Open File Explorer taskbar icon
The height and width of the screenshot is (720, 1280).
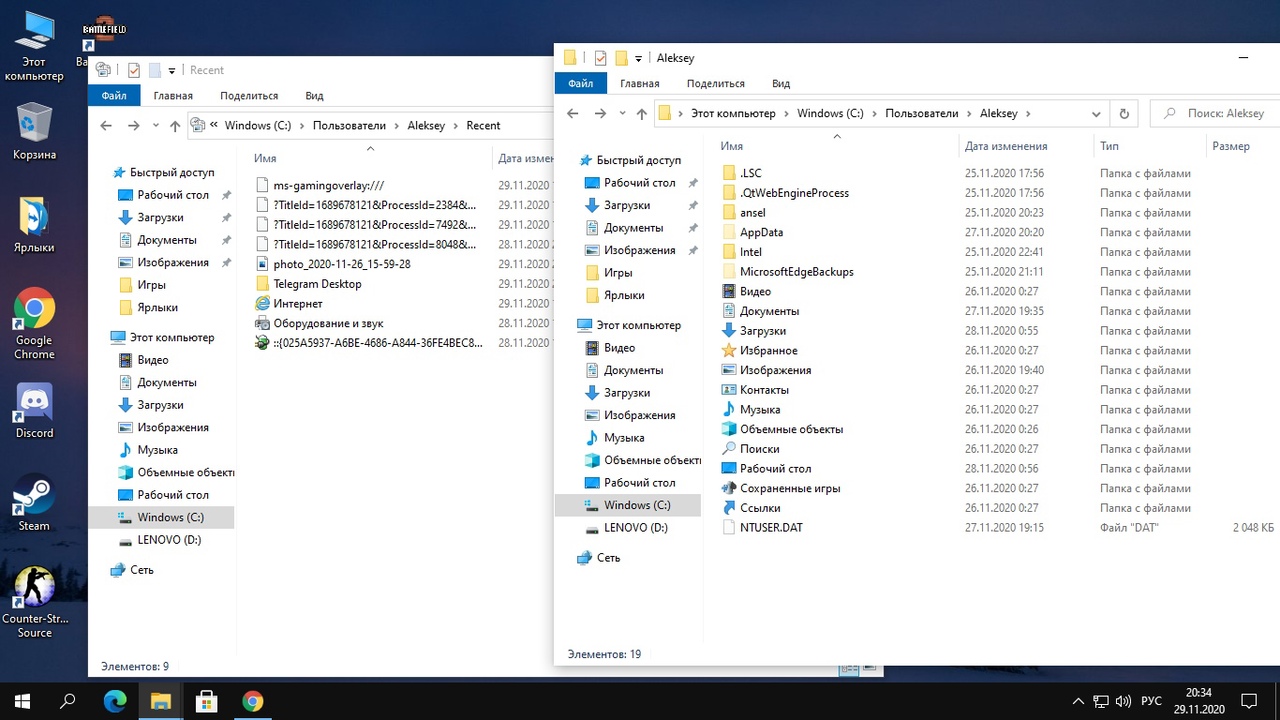[161, 701]
